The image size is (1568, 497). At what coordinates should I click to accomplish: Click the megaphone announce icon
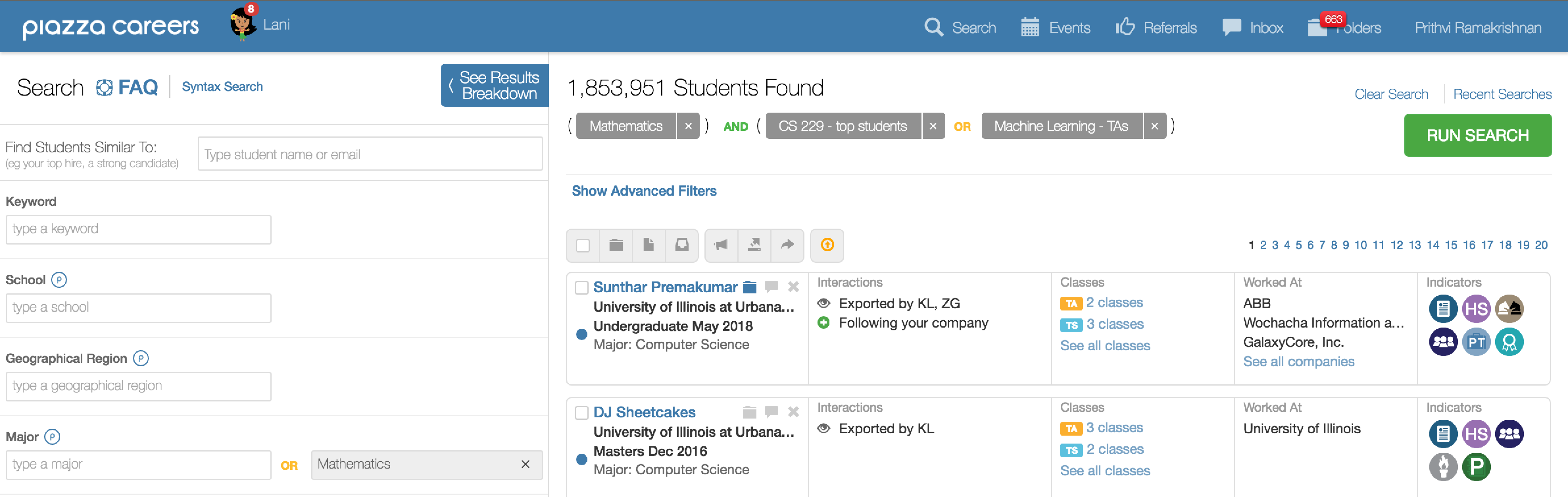(x=721, y=245)
